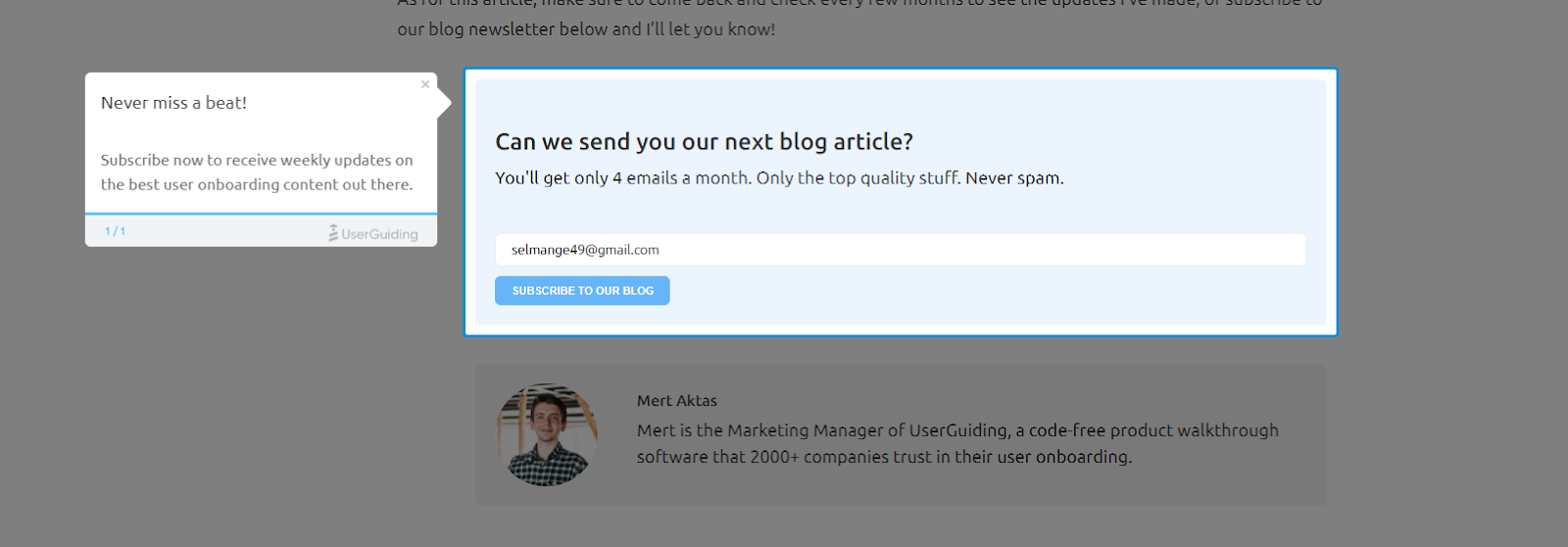Click the Never miss a beat heading
Viewport: 1568px width, 547px height.
[173, 103]
